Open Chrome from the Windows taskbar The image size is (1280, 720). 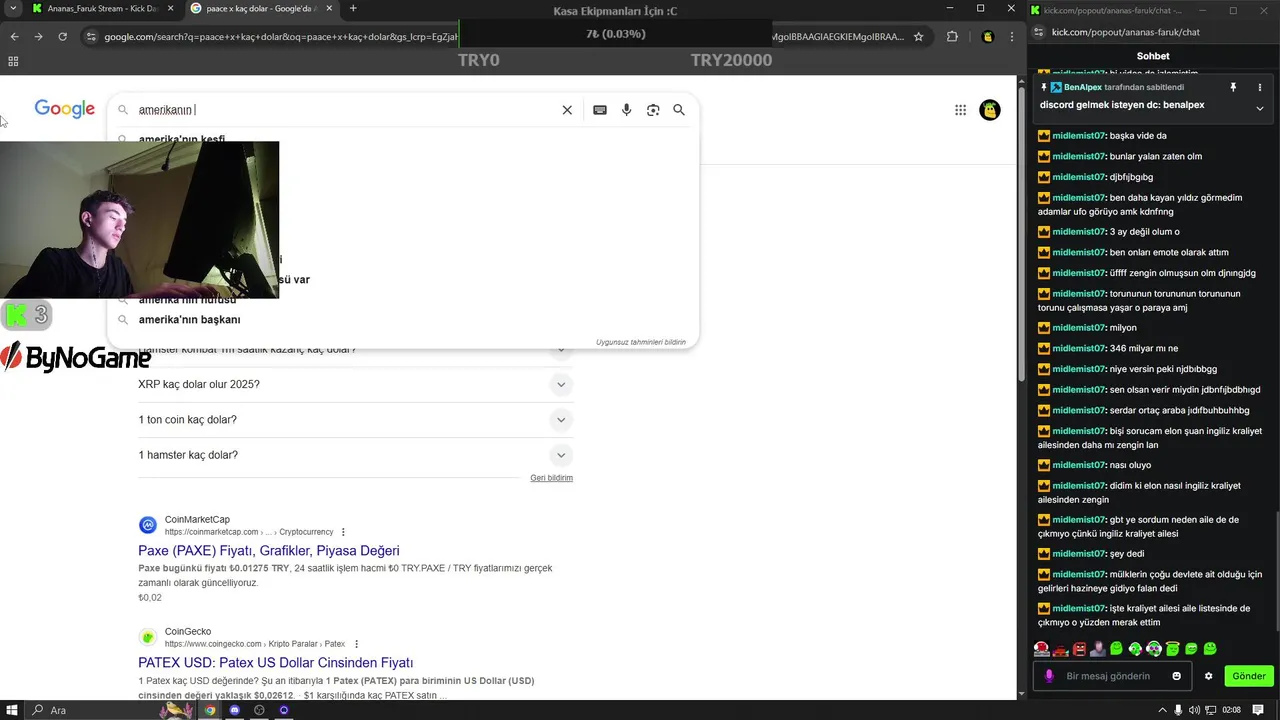pyautogui.click(x=210, y=710)
